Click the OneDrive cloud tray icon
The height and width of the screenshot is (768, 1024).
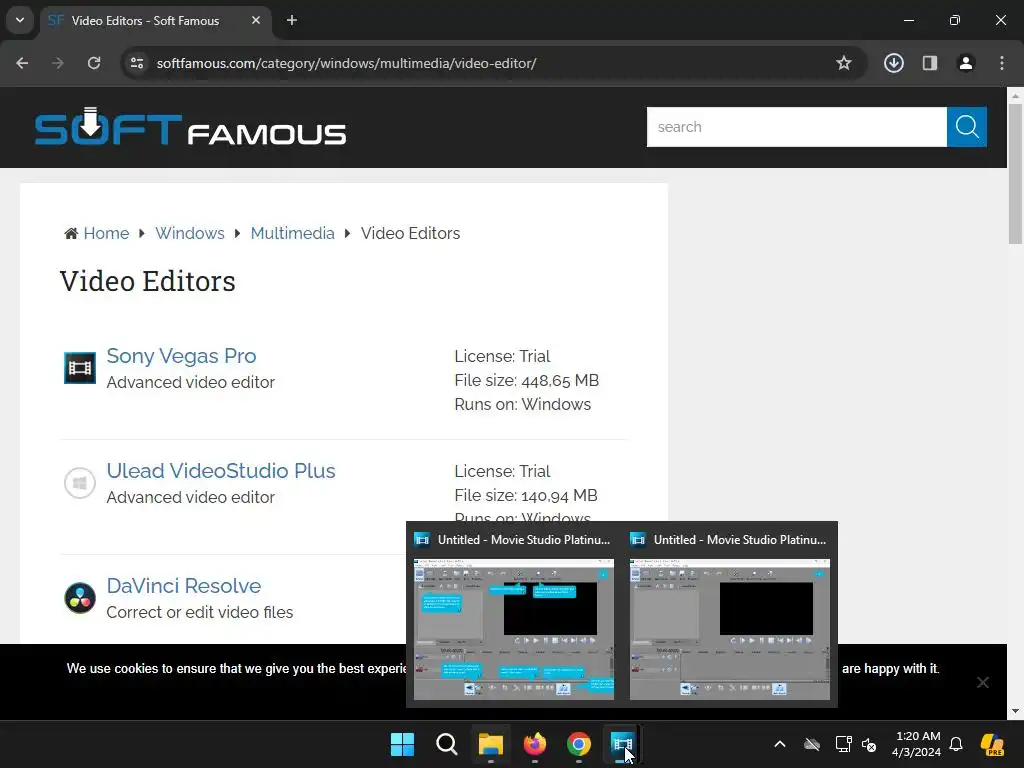[812, 744]
